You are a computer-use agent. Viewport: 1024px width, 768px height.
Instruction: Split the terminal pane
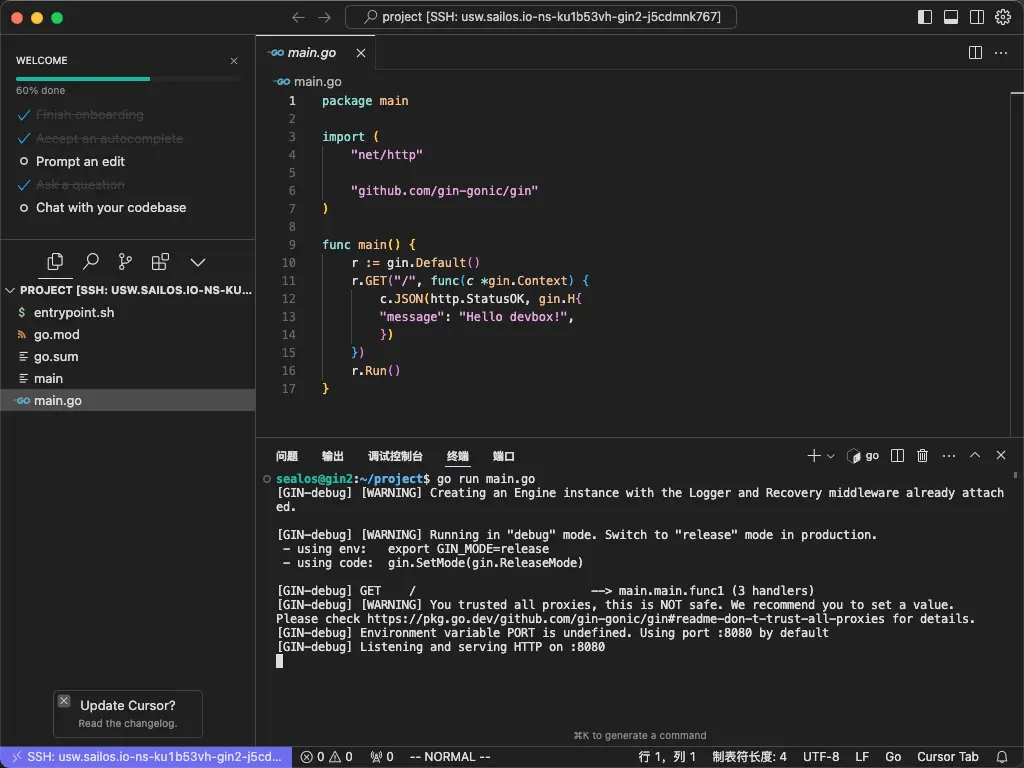tap(897, 455)
